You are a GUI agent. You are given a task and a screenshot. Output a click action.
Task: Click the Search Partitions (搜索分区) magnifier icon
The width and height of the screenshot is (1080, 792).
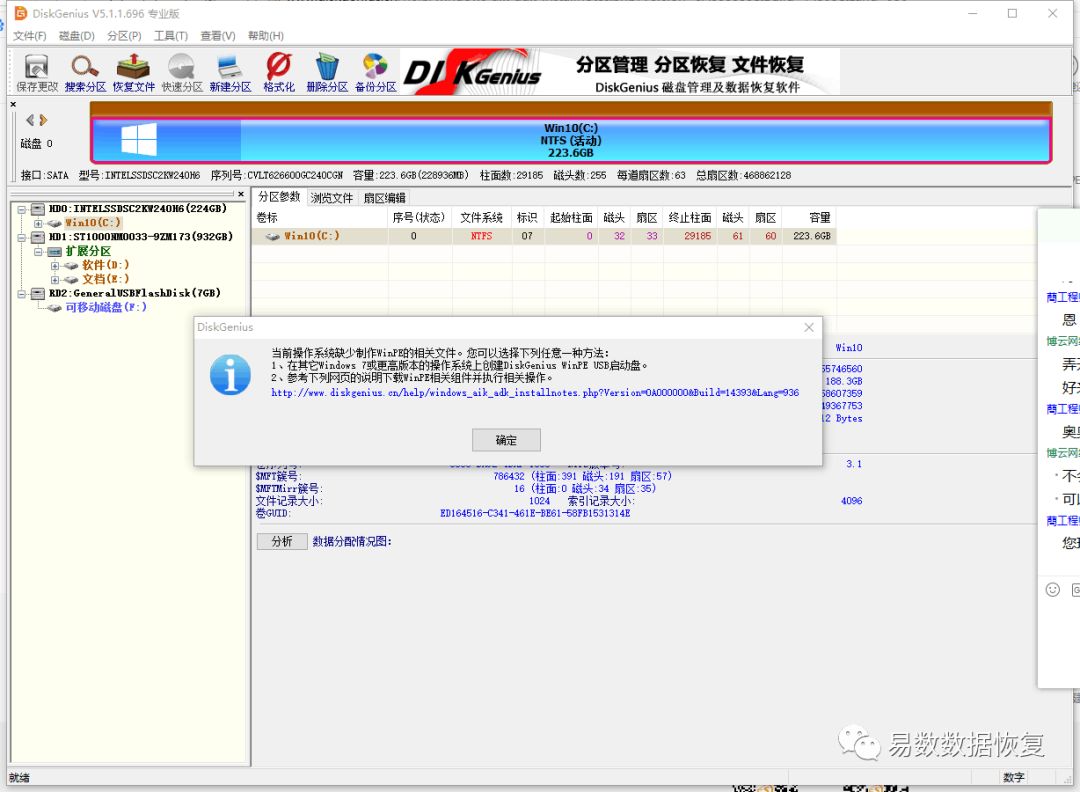click(x=85, y=73)
